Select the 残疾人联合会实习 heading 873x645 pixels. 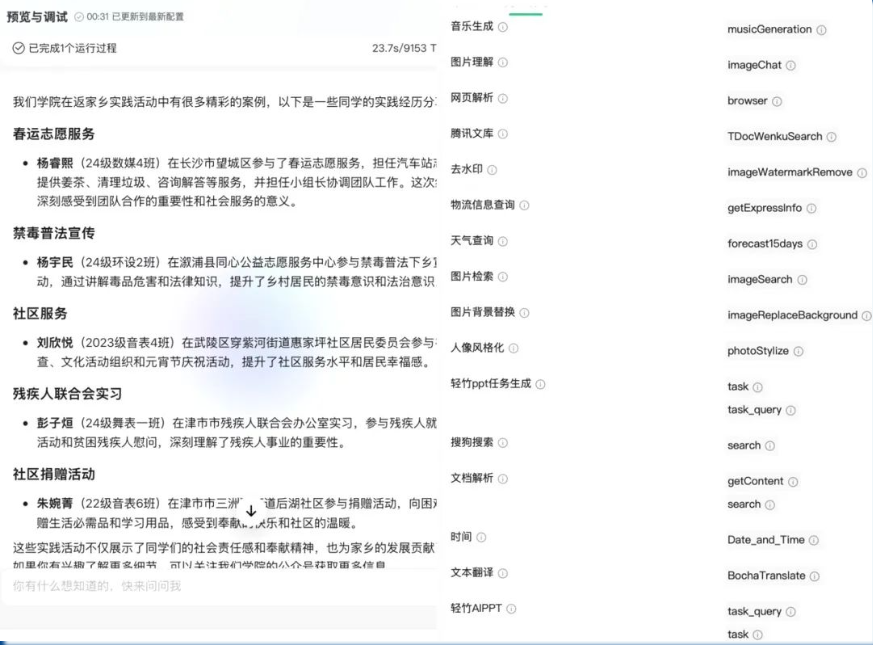(x=67, y=394)
